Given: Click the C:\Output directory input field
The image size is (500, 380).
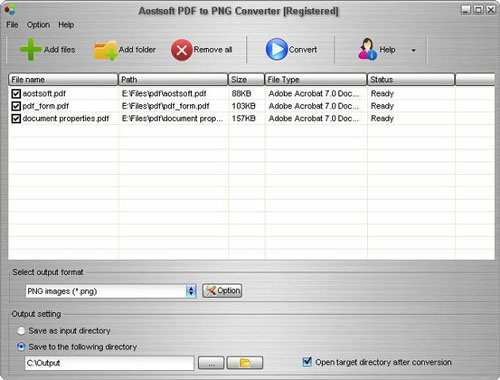Looking at the screenshot, I should 109,363.
